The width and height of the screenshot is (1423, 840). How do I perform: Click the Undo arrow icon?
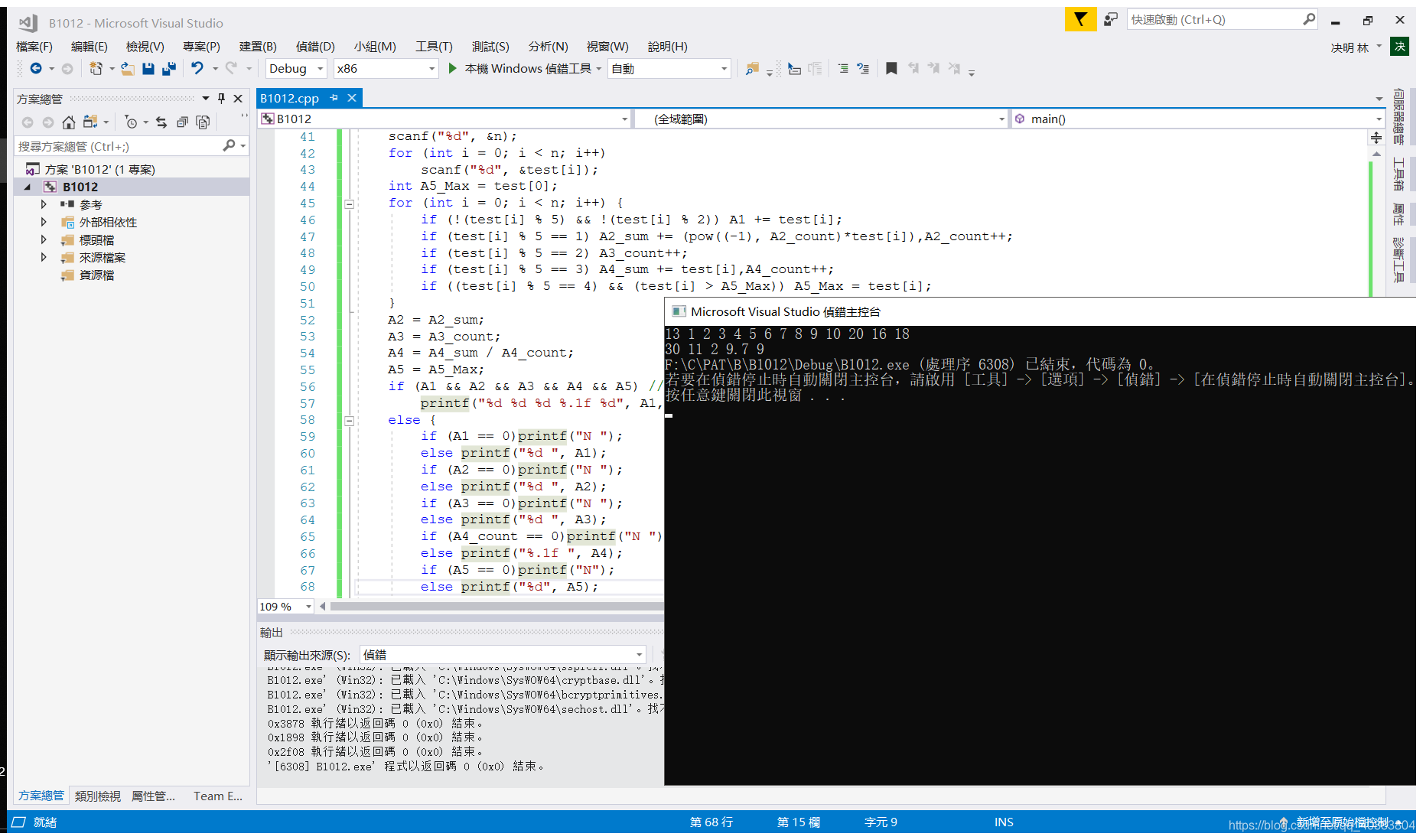(x=197, y=69)
